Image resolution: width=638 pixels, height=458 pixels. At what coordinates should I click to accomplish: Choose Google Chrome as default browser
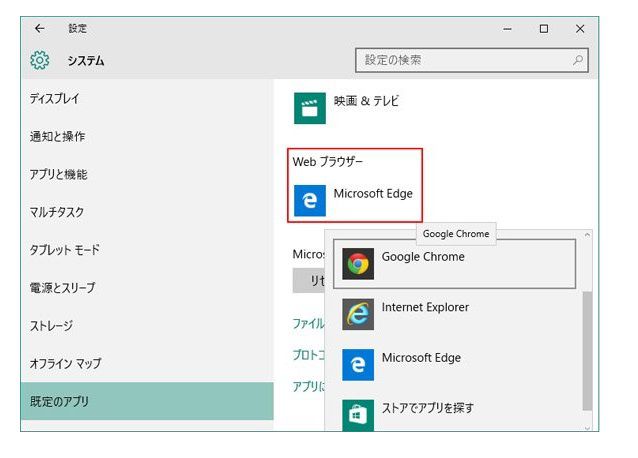coord(454,264)
